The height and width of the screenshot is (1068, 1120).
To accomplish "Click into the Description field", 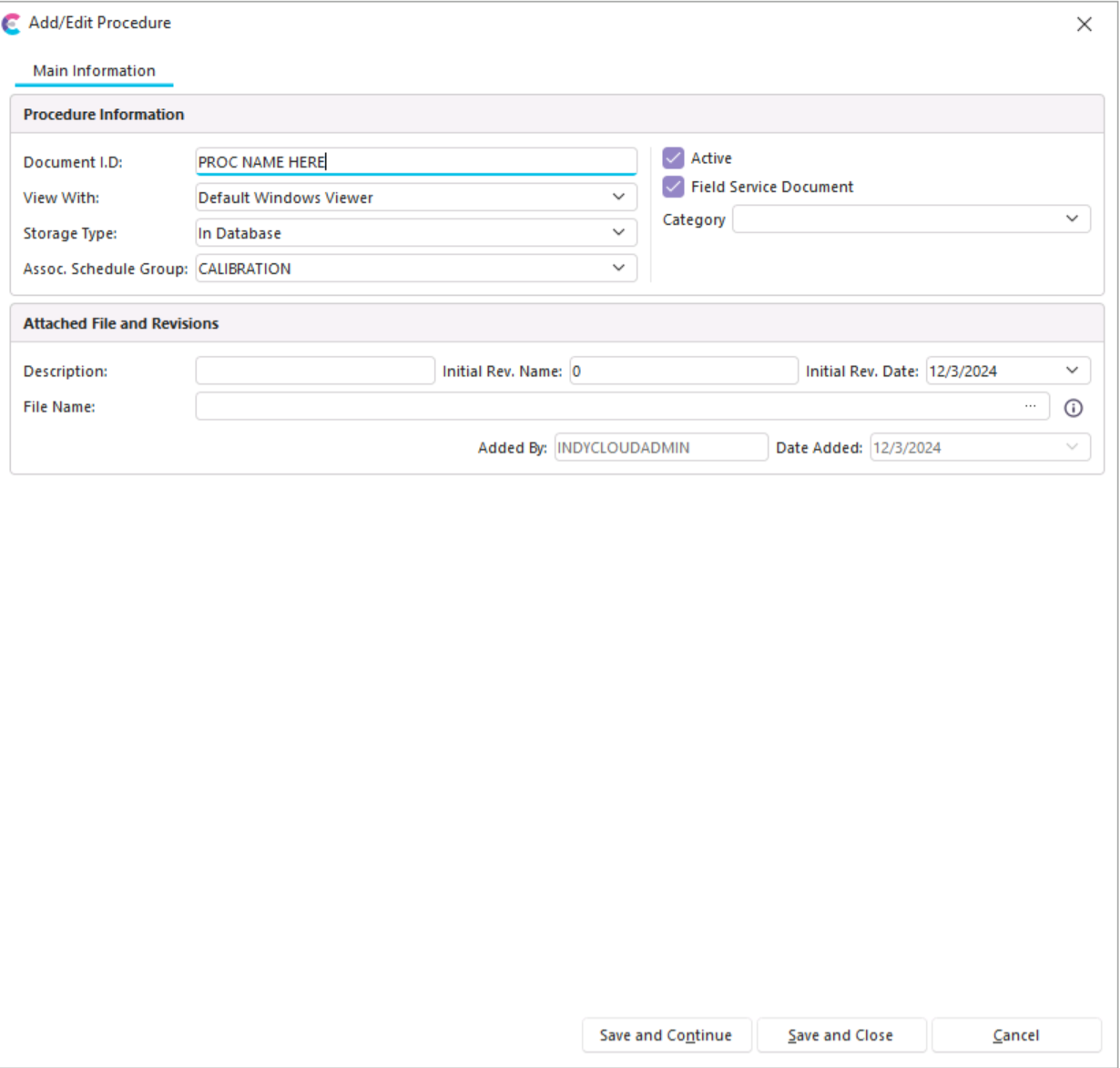I will [315, 371].
